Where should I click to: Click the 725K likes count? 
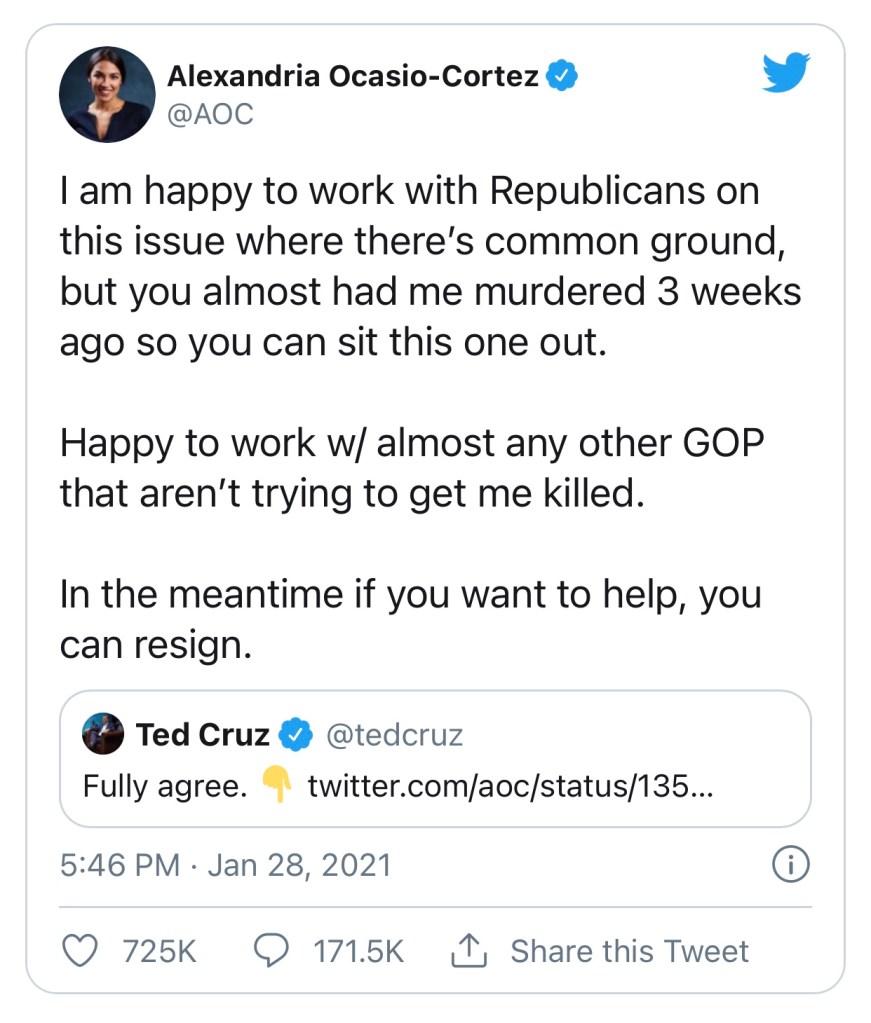pyautogui.click(x=160, y=951)
